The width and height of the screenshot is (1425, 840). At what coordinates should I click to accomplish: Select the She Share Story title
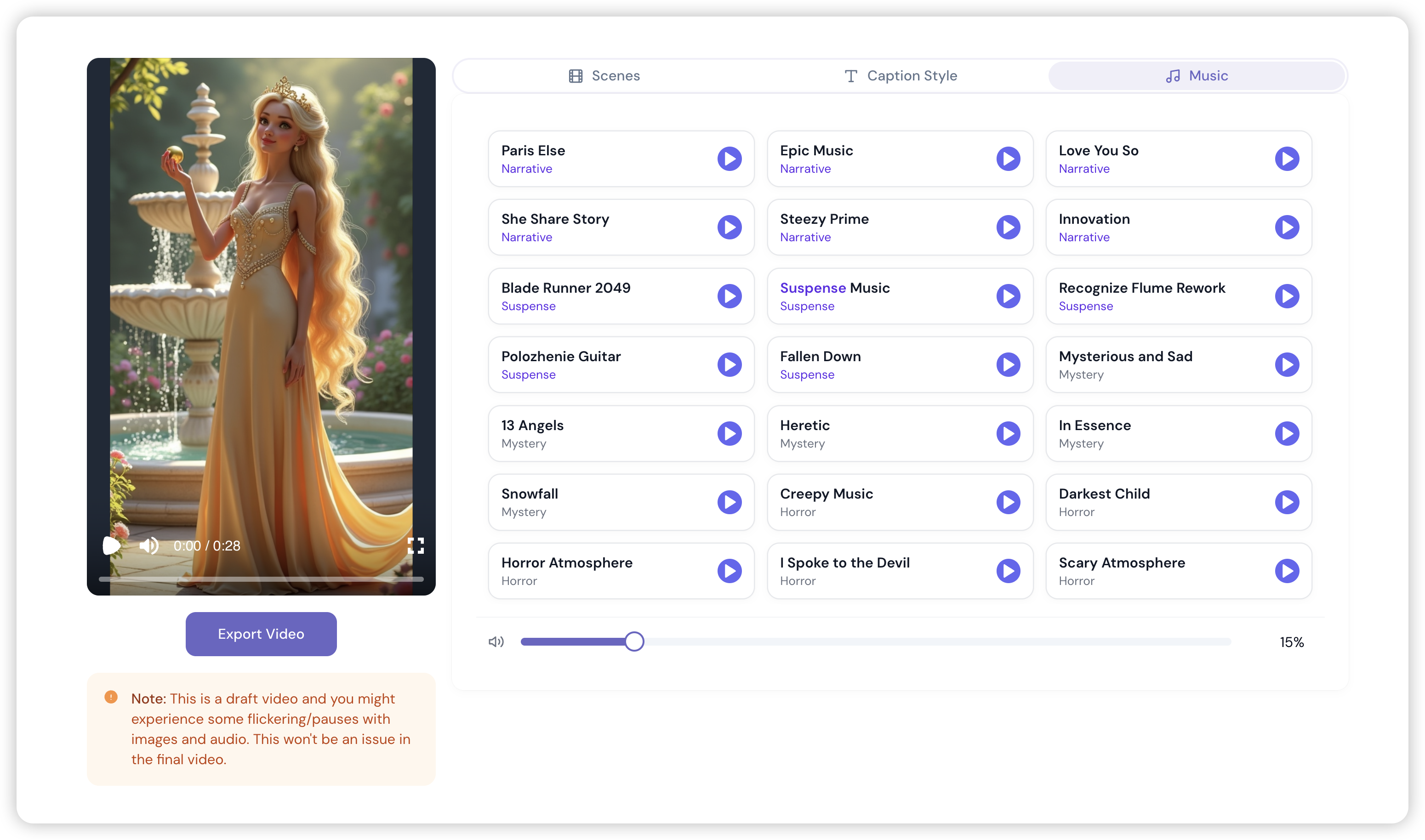click(555, 219)
